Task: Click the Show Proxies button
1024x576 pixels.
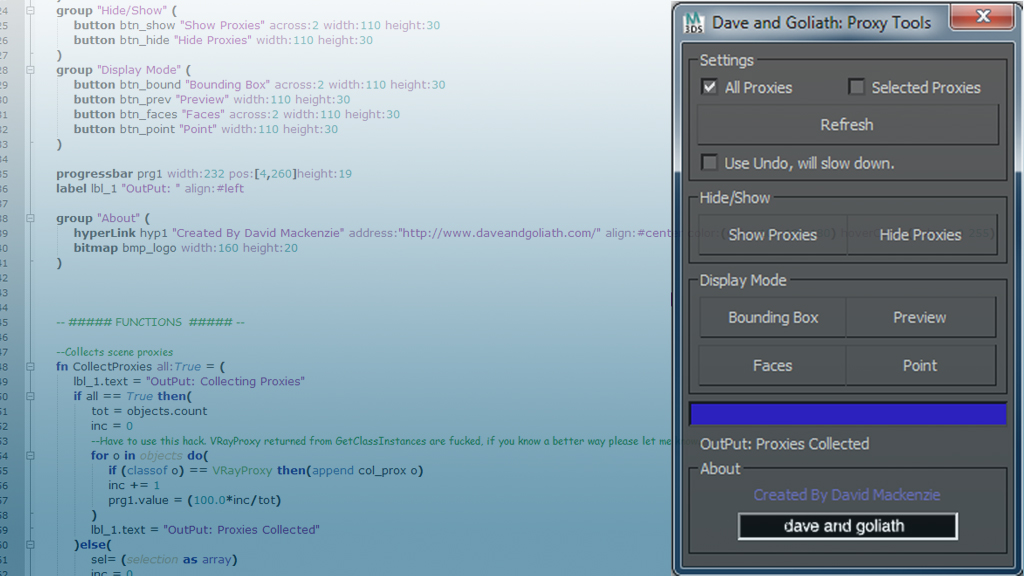Action: coord(773,235)
